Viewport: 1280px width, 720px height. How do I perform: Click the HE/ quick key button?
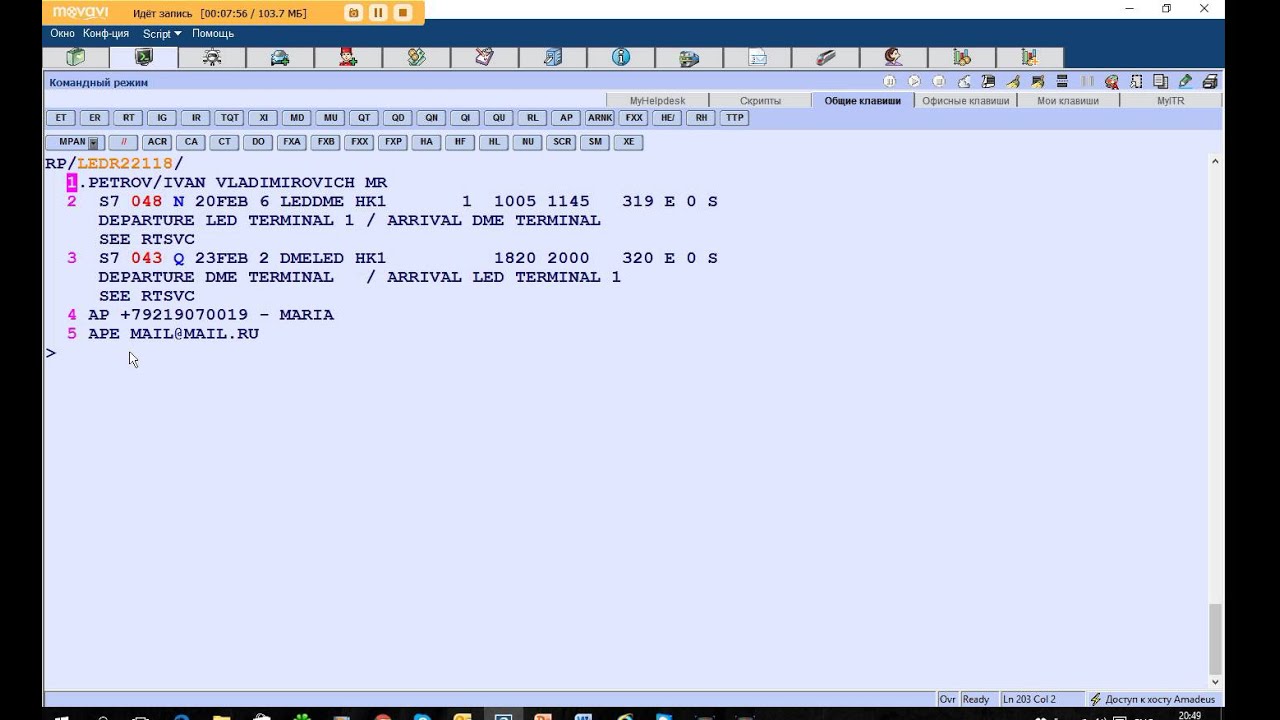[x=668, y=118]
